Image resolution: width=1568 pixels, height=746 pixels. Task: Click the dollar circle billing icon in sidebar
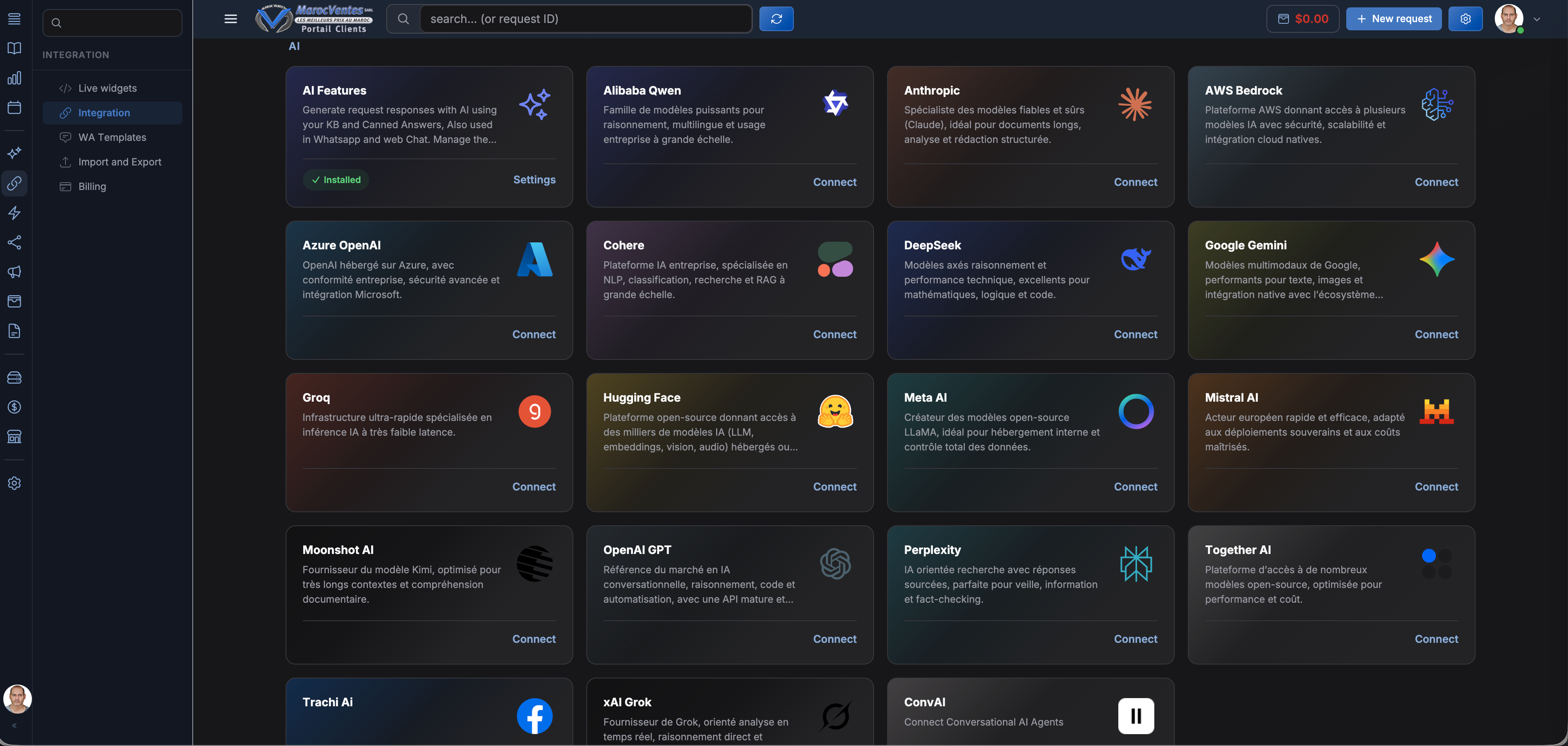(15, 407)
